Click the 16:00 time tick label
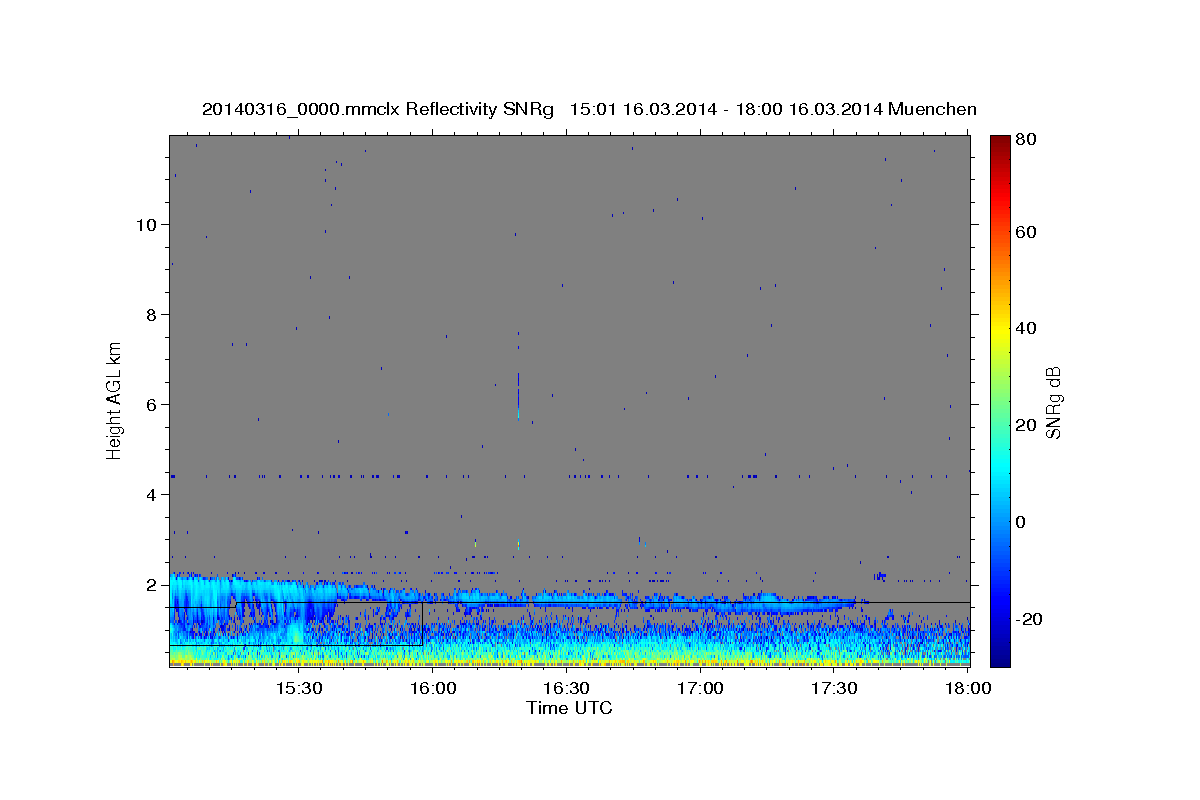Viewport: 1200px width, 800px height. pyautogui.click(x=432, y=689)
